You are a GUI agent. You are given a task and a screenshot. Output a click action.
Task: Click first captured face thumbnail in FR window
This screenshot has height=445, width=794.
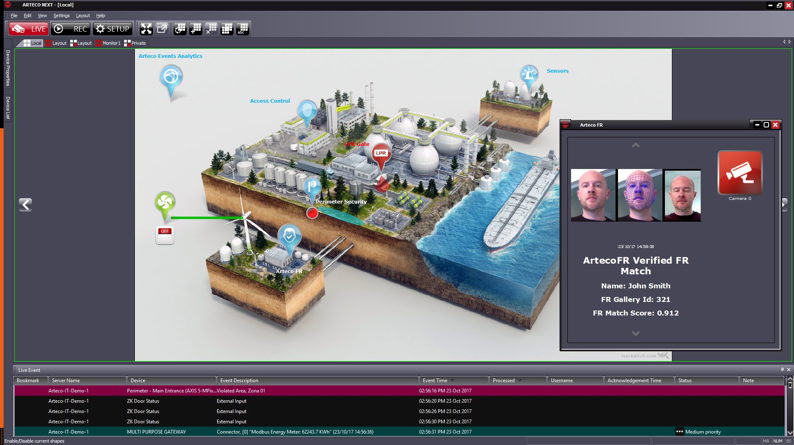click(x=592, y=195)
